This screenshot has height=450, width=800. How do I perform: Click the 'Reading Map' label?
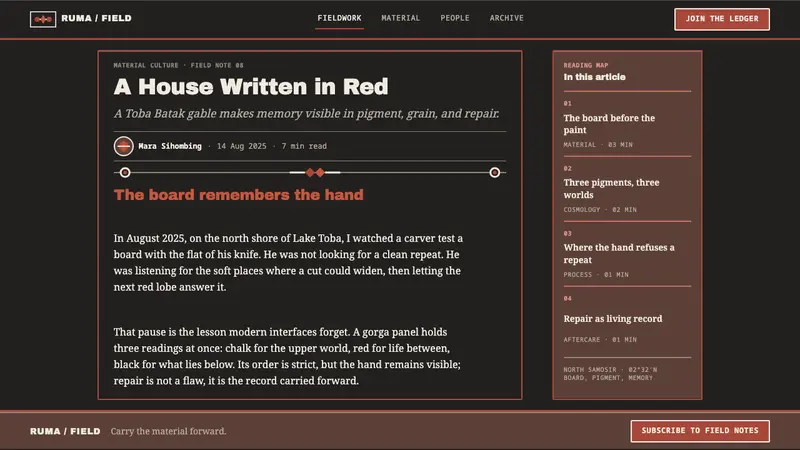tap(586, 65)
